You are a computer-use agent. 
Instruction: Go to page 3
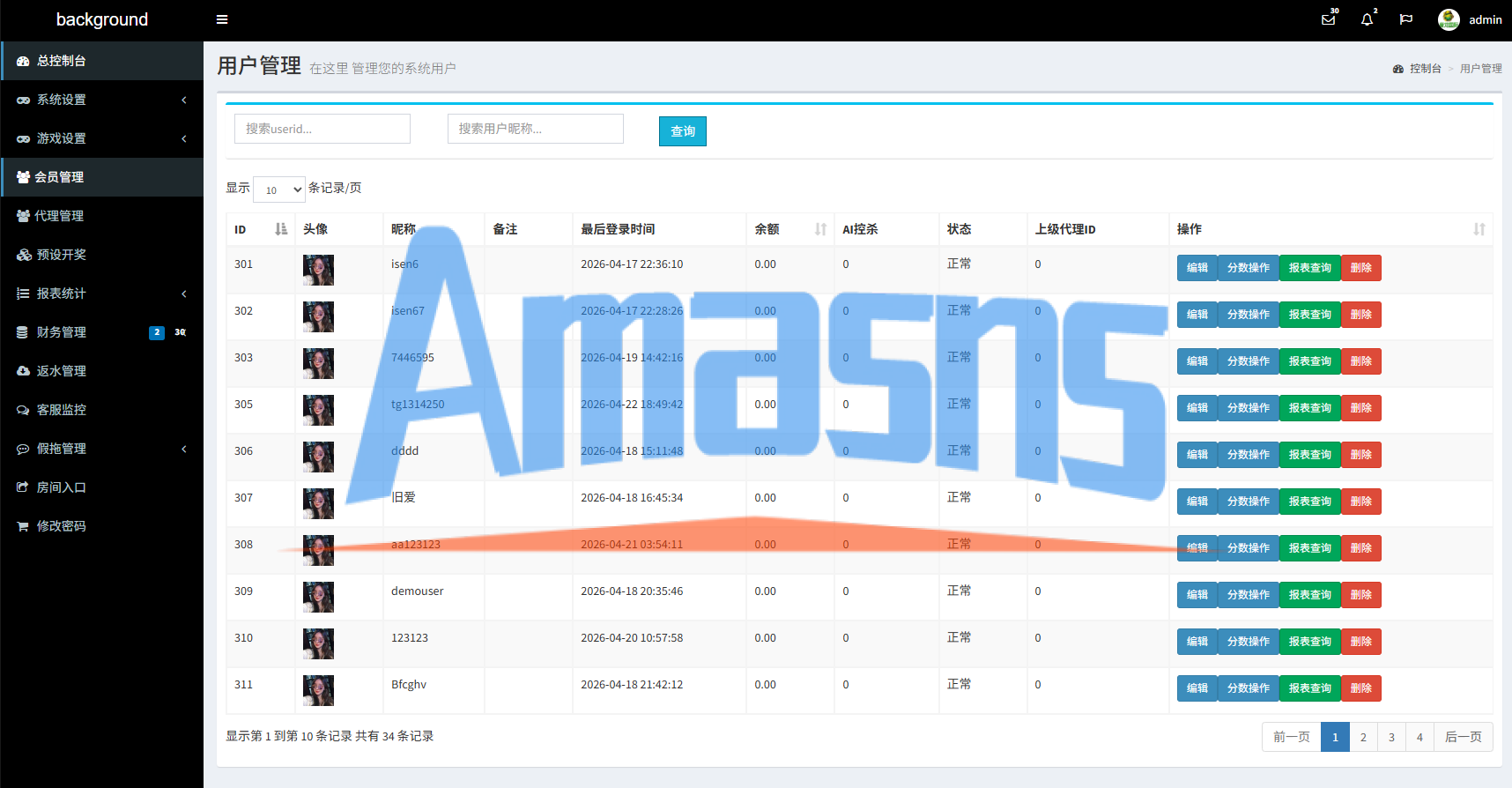pos(1391,737)
